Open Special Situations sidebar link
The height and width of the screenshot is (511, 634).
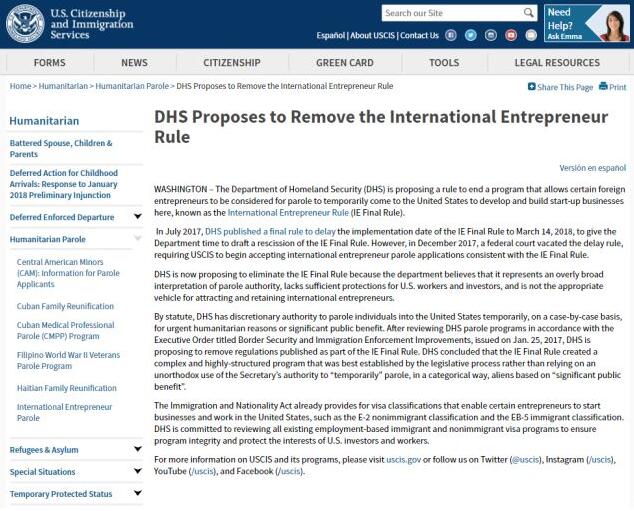point(42,472)
